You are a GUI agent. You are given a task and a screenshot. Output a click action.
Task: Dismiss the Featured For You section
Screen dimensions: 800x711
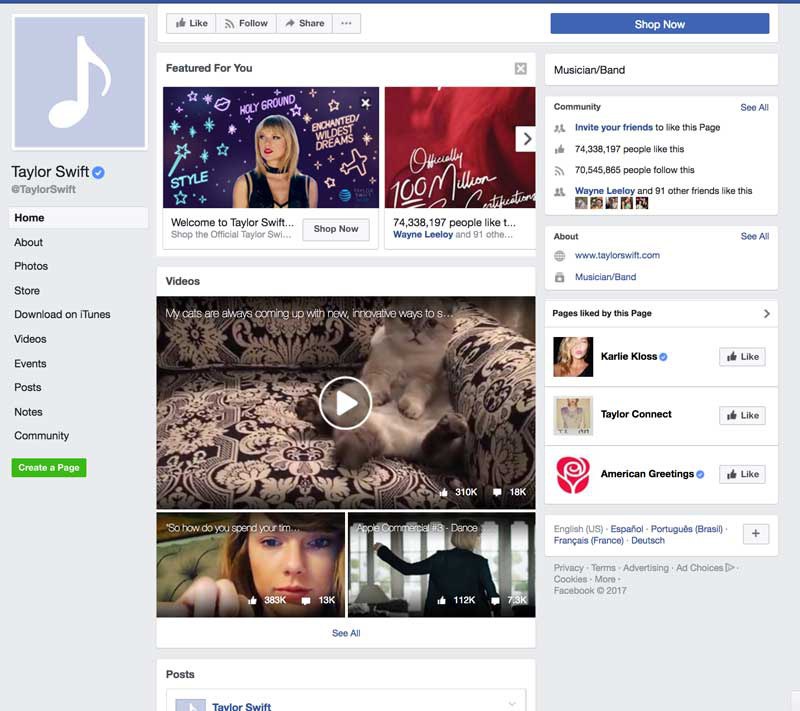pyautogui.click(x=520, y=68)
